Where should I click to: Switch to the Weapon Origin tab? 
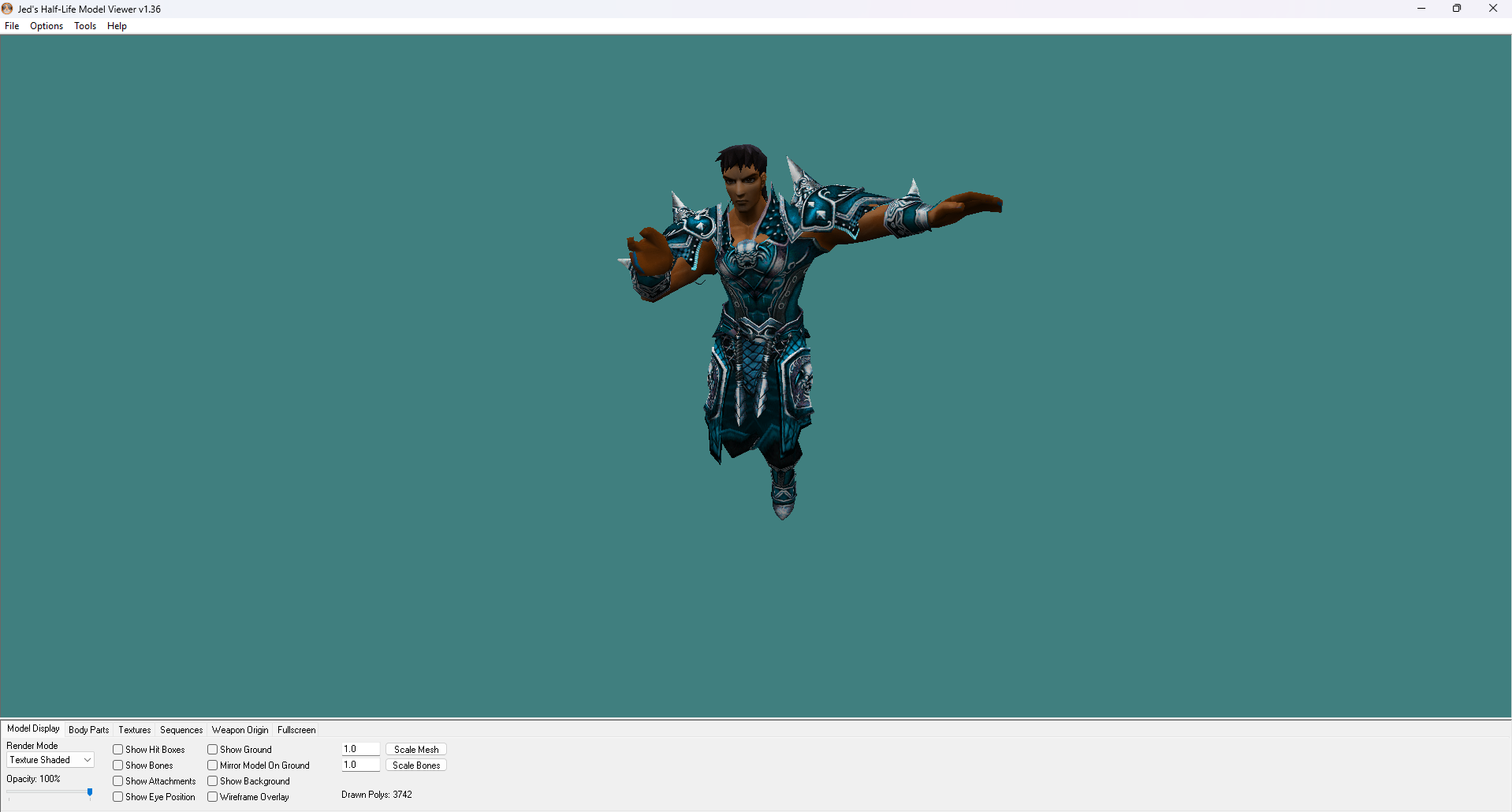click(240, 730)
